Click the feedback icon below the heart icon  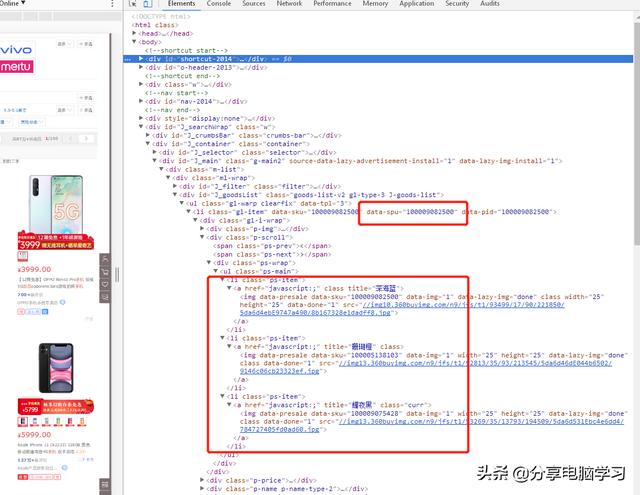point(105,297)
